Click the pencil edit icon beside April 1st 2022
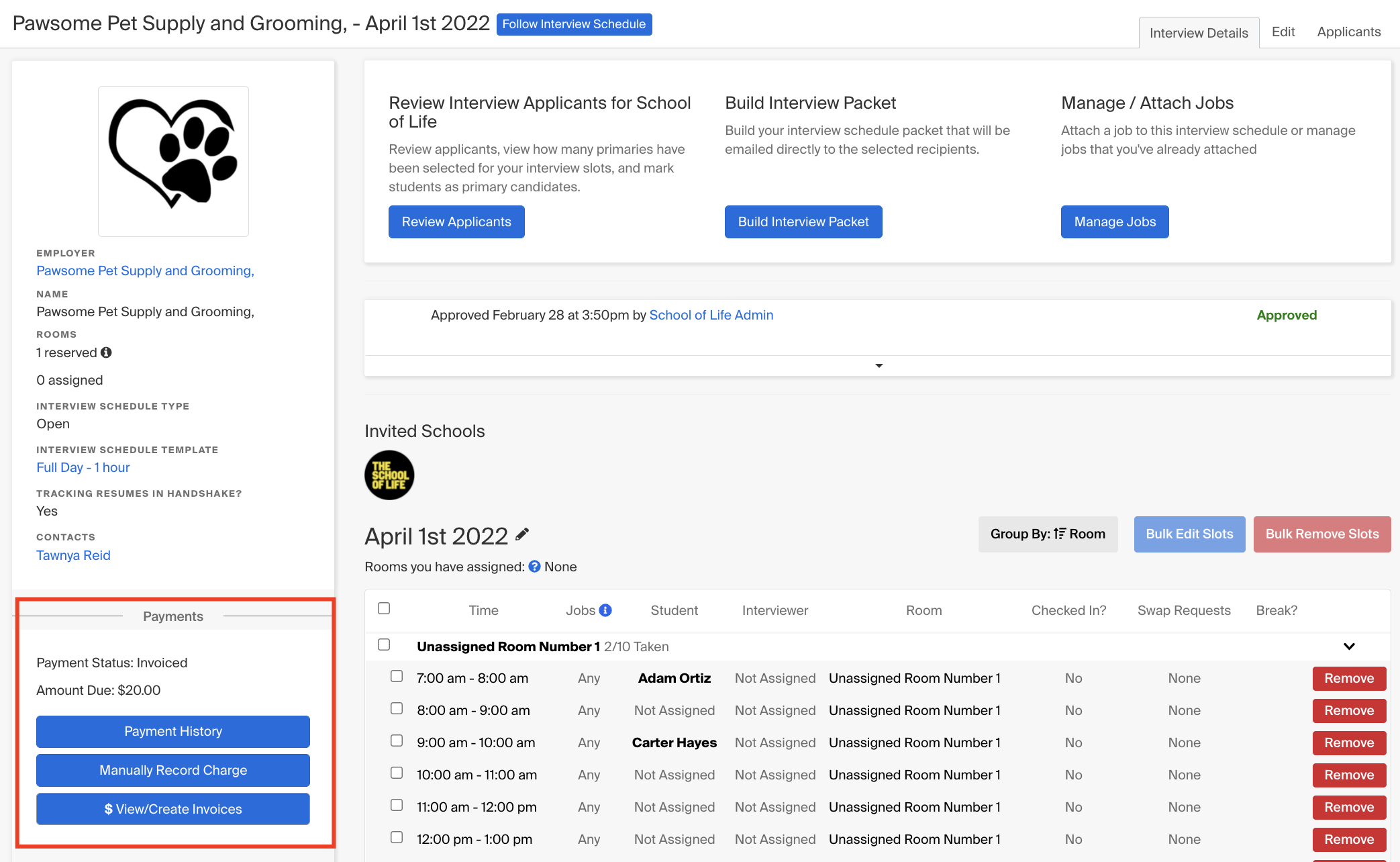 pos(522,534)
